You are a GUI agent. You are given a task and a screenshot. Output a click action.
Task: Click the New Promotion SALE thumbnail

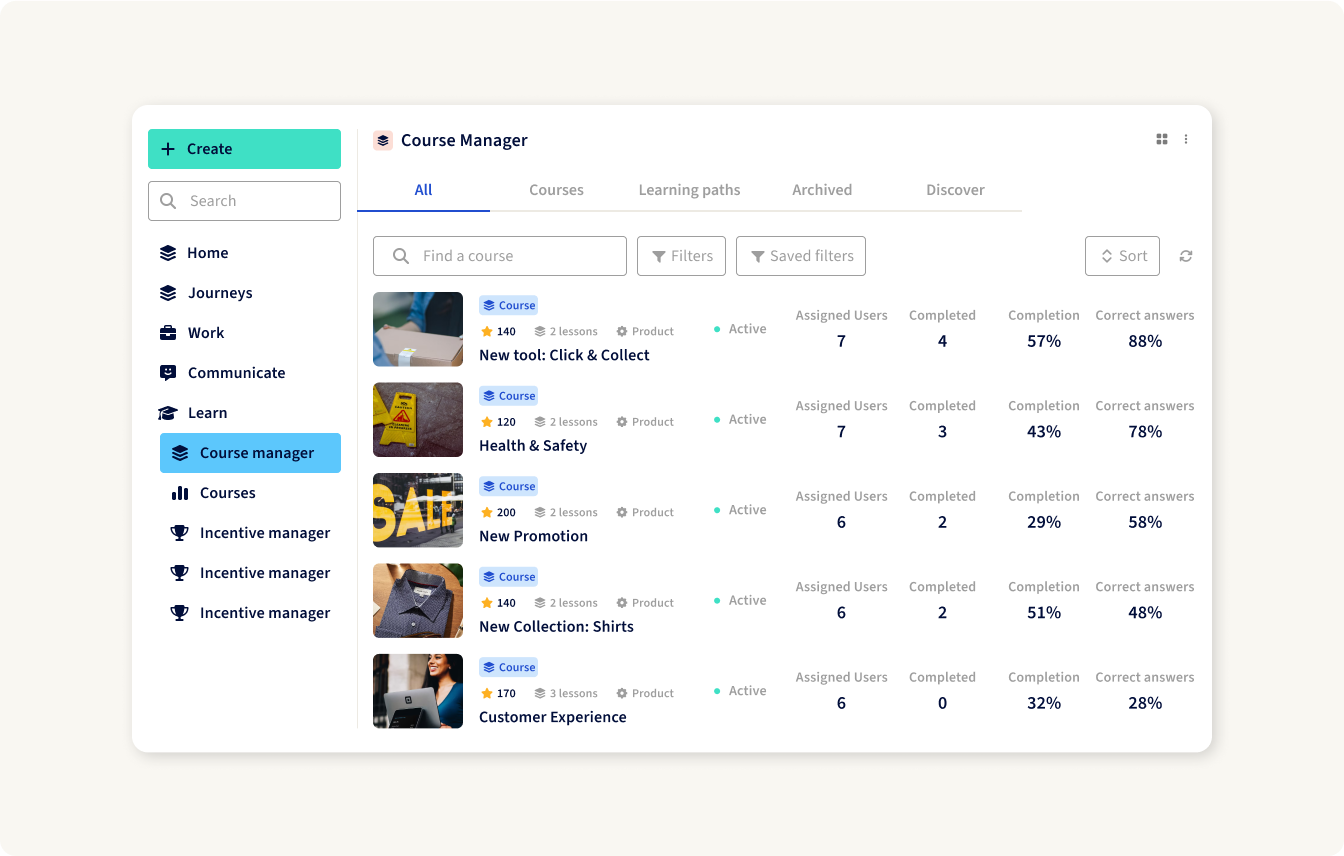pyautogui.click(x=418, y=510)
